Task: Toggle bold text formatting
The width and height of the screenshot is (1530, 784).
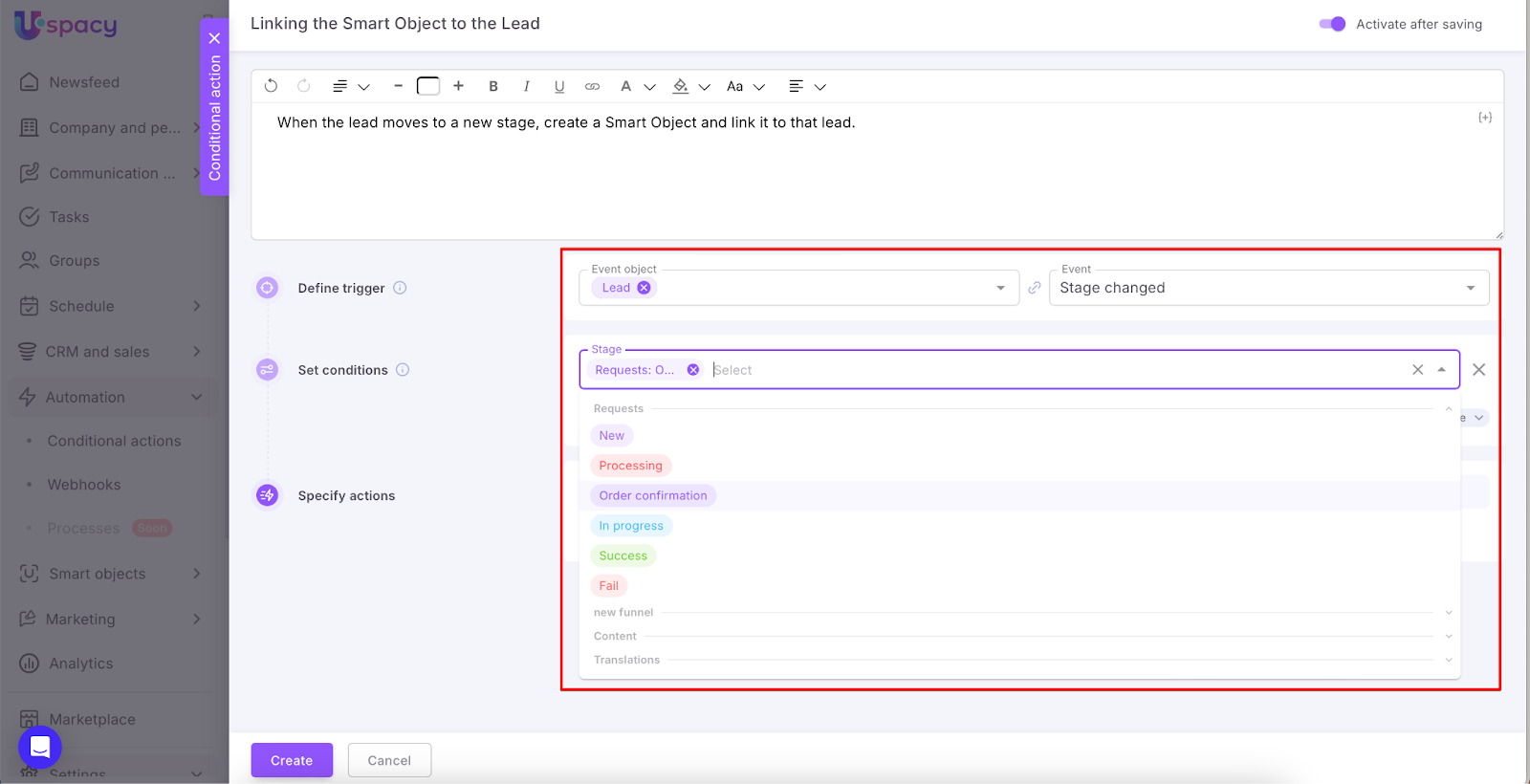Action: [493, 86]
